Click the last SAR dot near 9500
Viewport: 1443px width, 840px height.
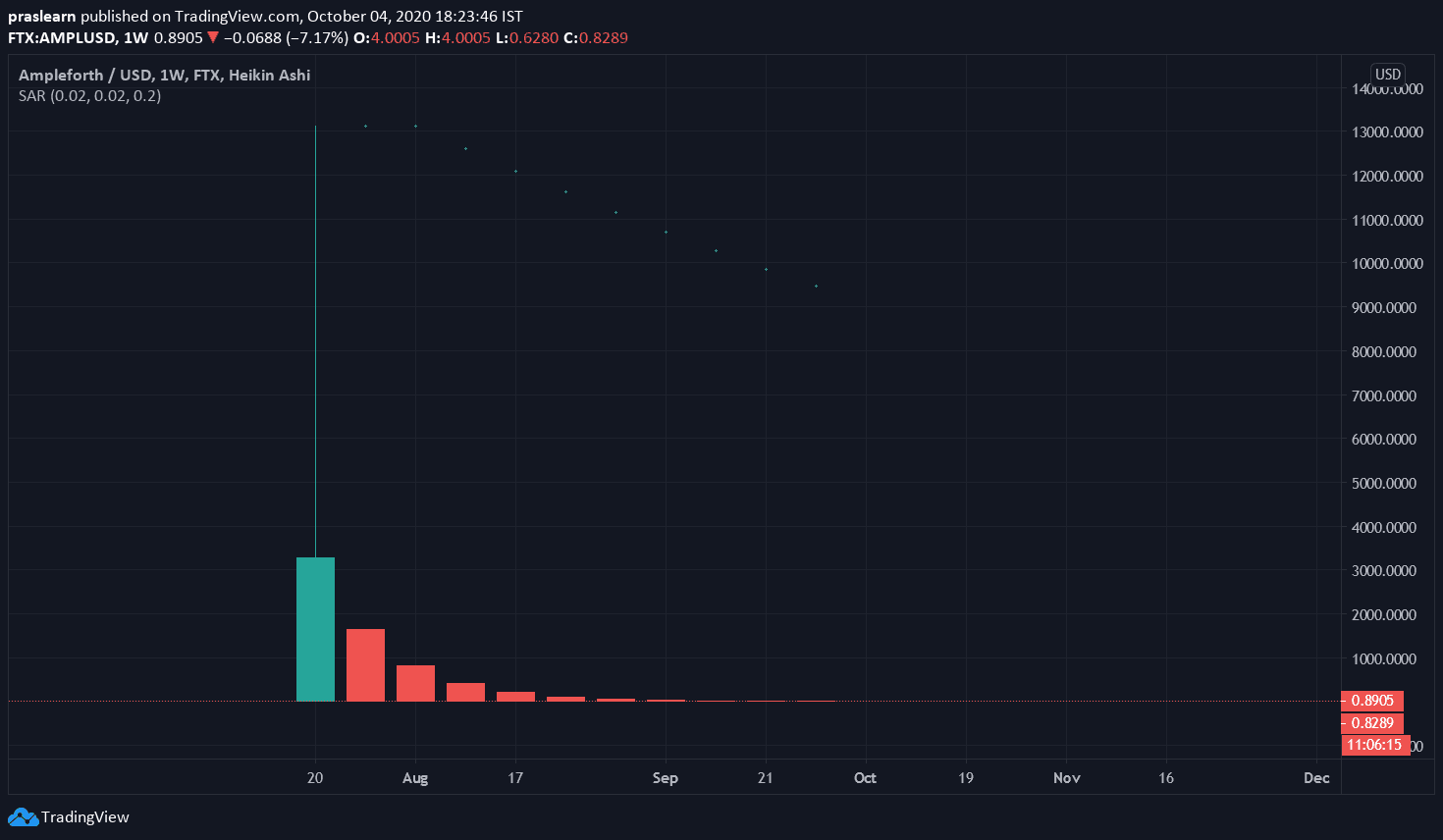click(816, 286)
